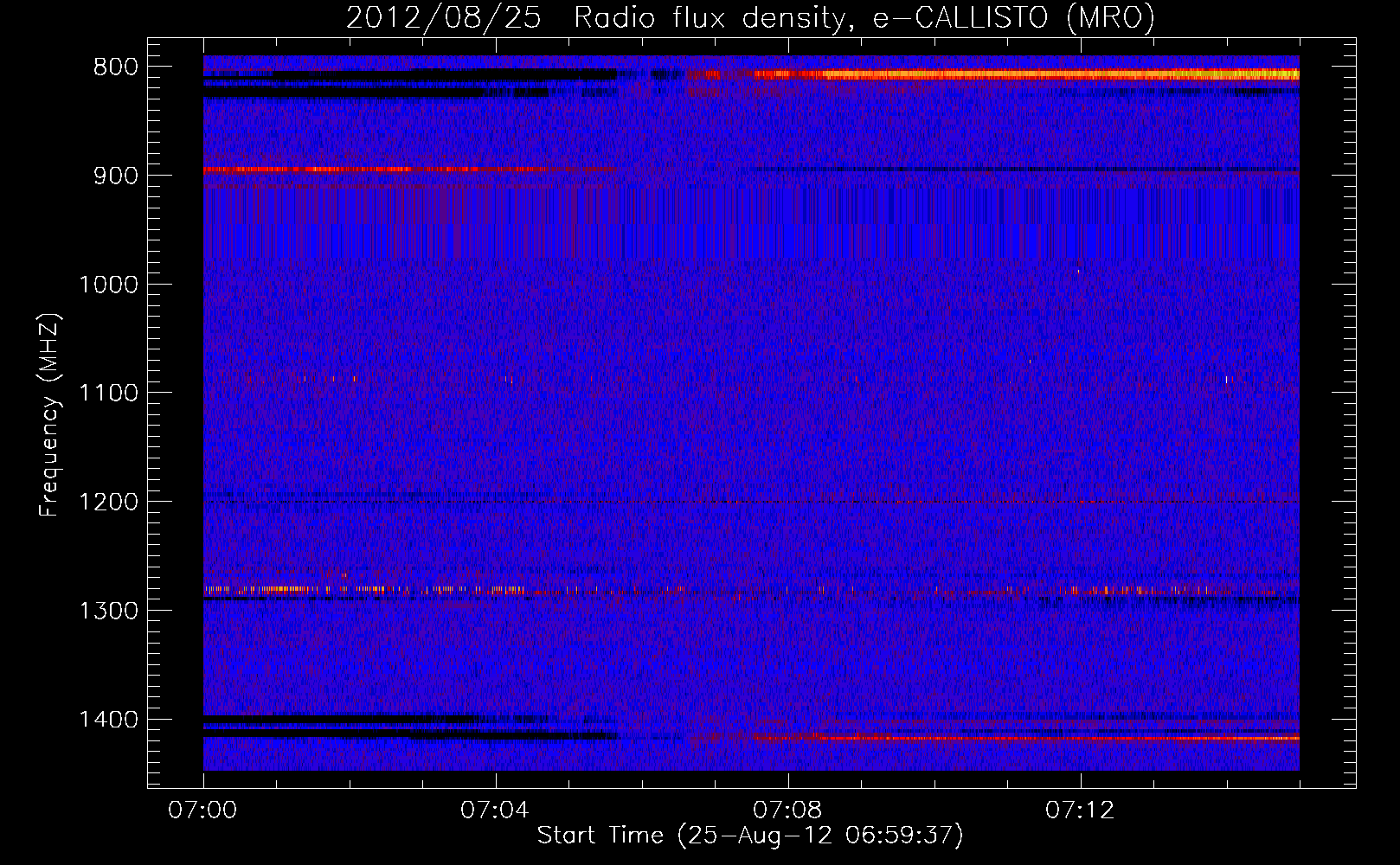Click the '07:00' time tick label
The image size is (1400, 865).
202,811
